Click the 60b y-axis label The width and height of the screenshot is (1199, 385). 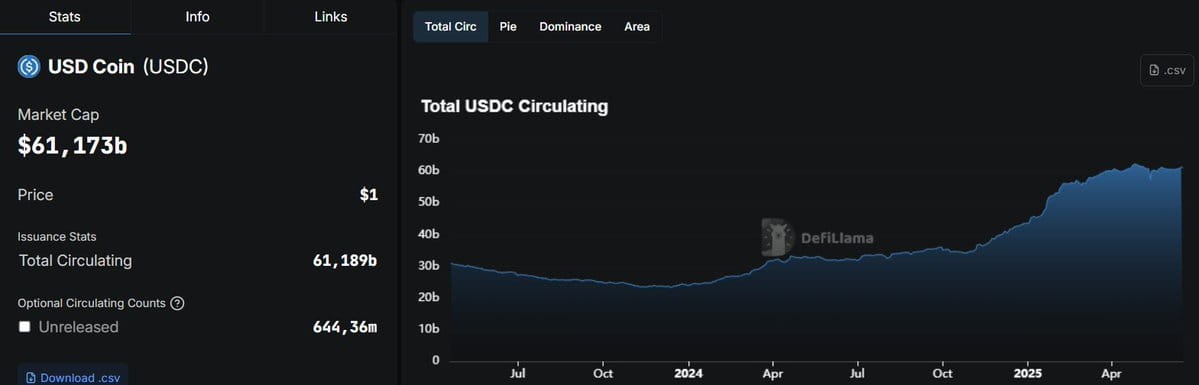click(430, 171)
